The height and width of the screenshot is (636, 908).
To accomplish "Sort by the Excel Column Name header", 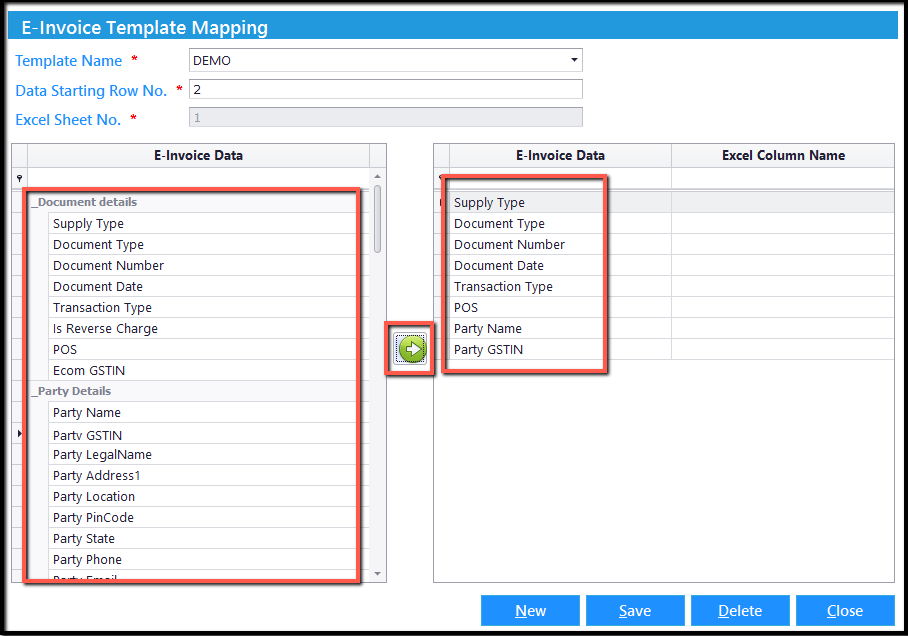I will tap(782, 154).
